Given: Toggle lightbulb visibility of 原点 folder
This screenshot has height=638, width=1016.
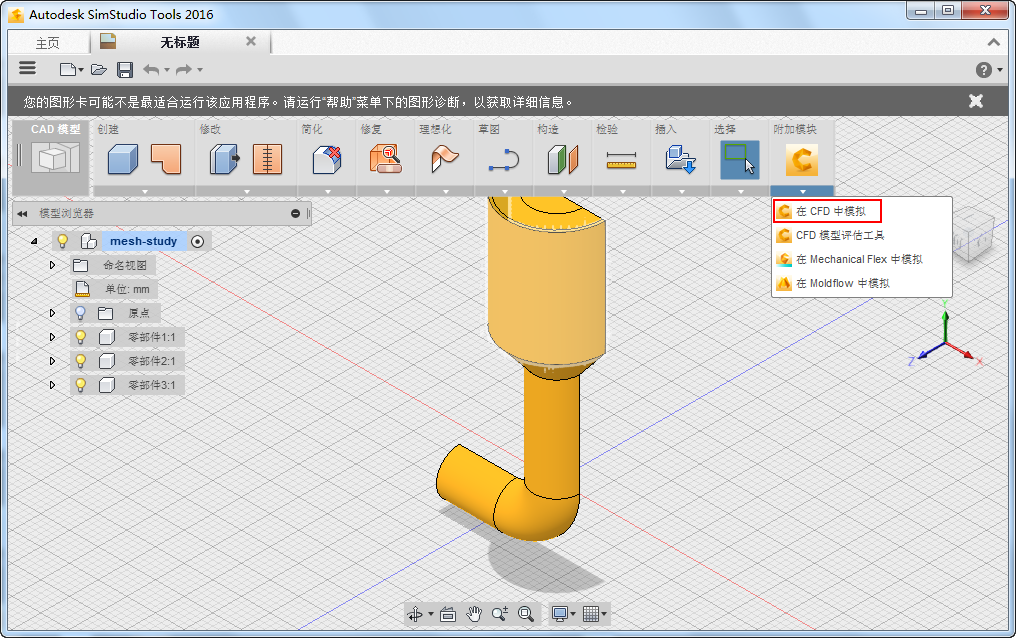Looking at the screenshot, I should [x=80, y=313].
